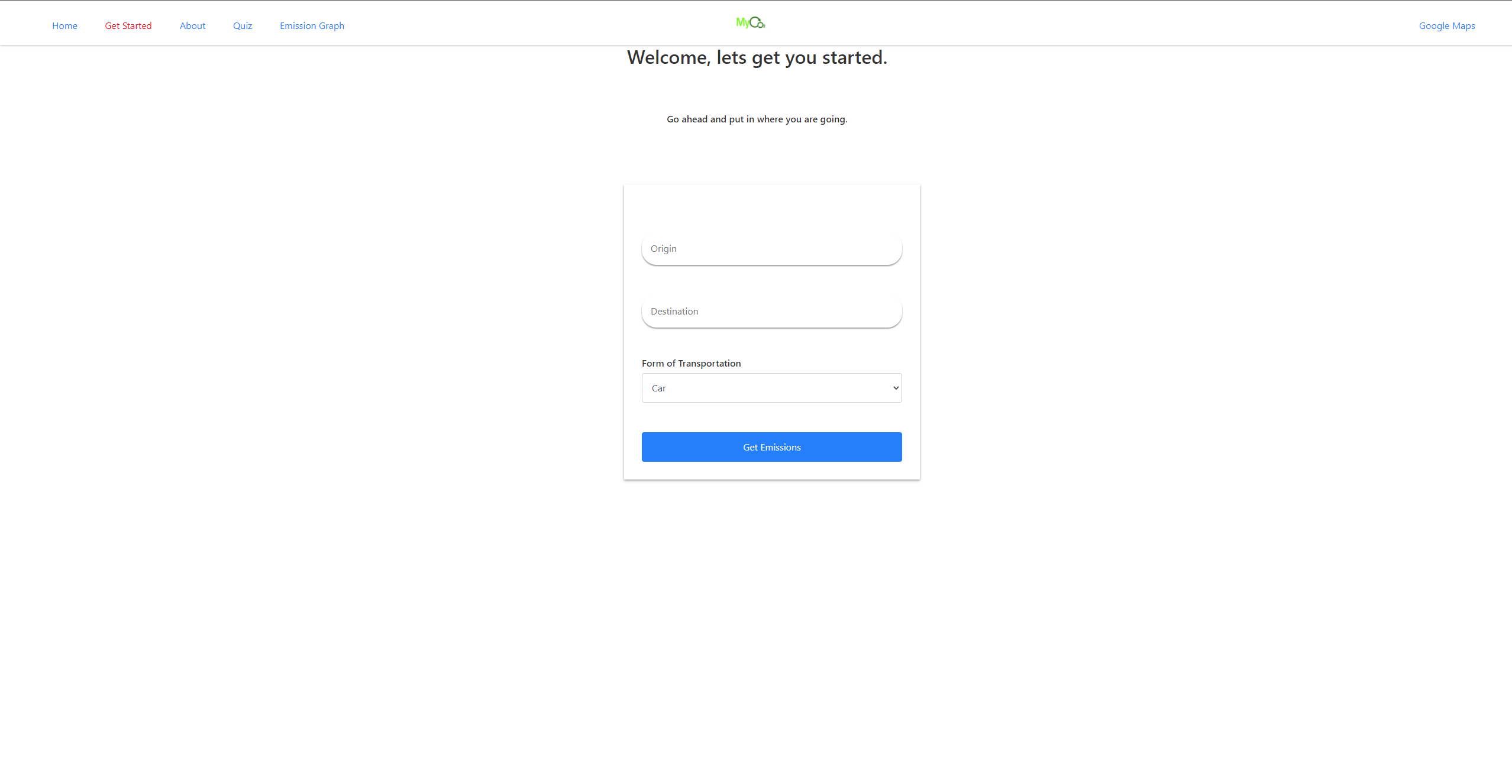1512x784 pixels.
Task: Submit with the Get Emissions button
Action: click(771, 447)
